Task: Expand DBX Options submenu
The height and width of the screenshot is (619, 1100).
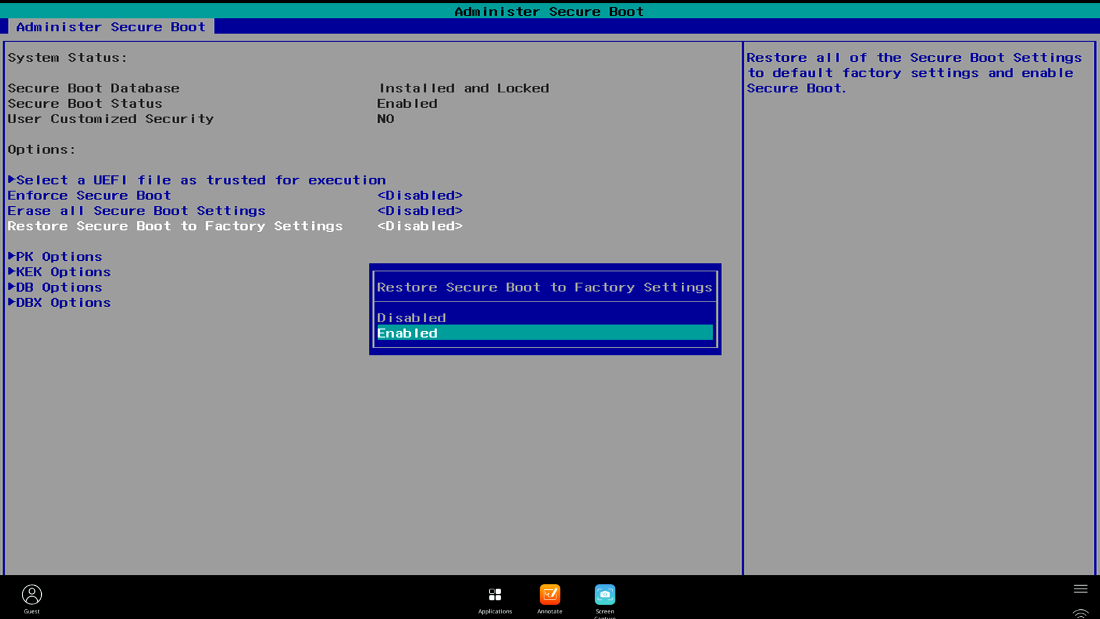Action: (60, 303)
